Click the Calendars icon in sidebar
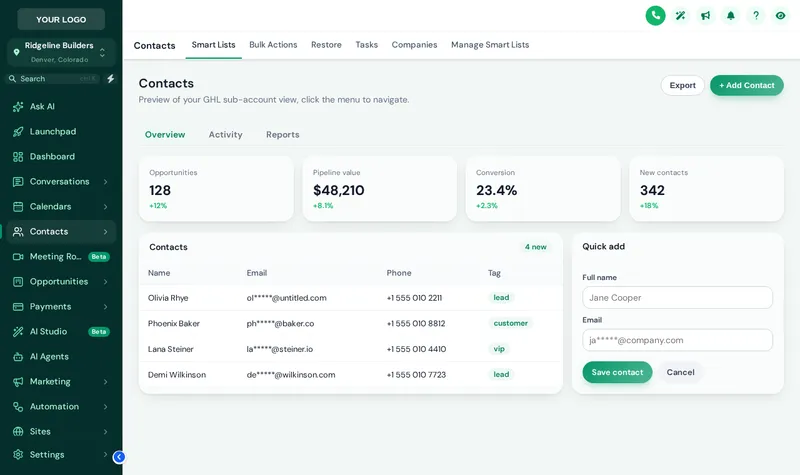Image resolution: width=800 pixels, height=475 pixels. pyautogui.click(x=18, y=207)
